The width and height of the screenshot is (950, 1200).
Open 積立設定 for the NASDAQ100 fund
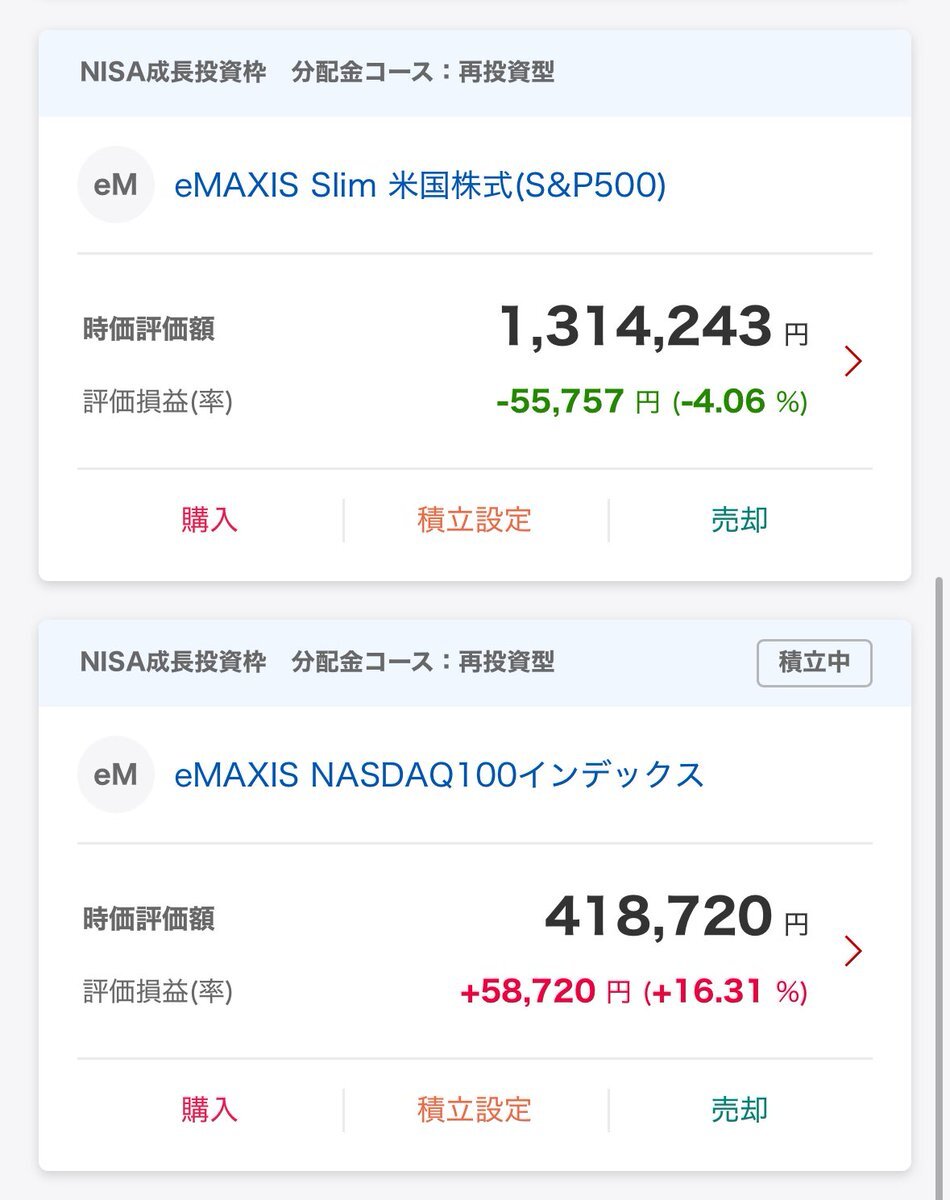(x=475, y=1109)
